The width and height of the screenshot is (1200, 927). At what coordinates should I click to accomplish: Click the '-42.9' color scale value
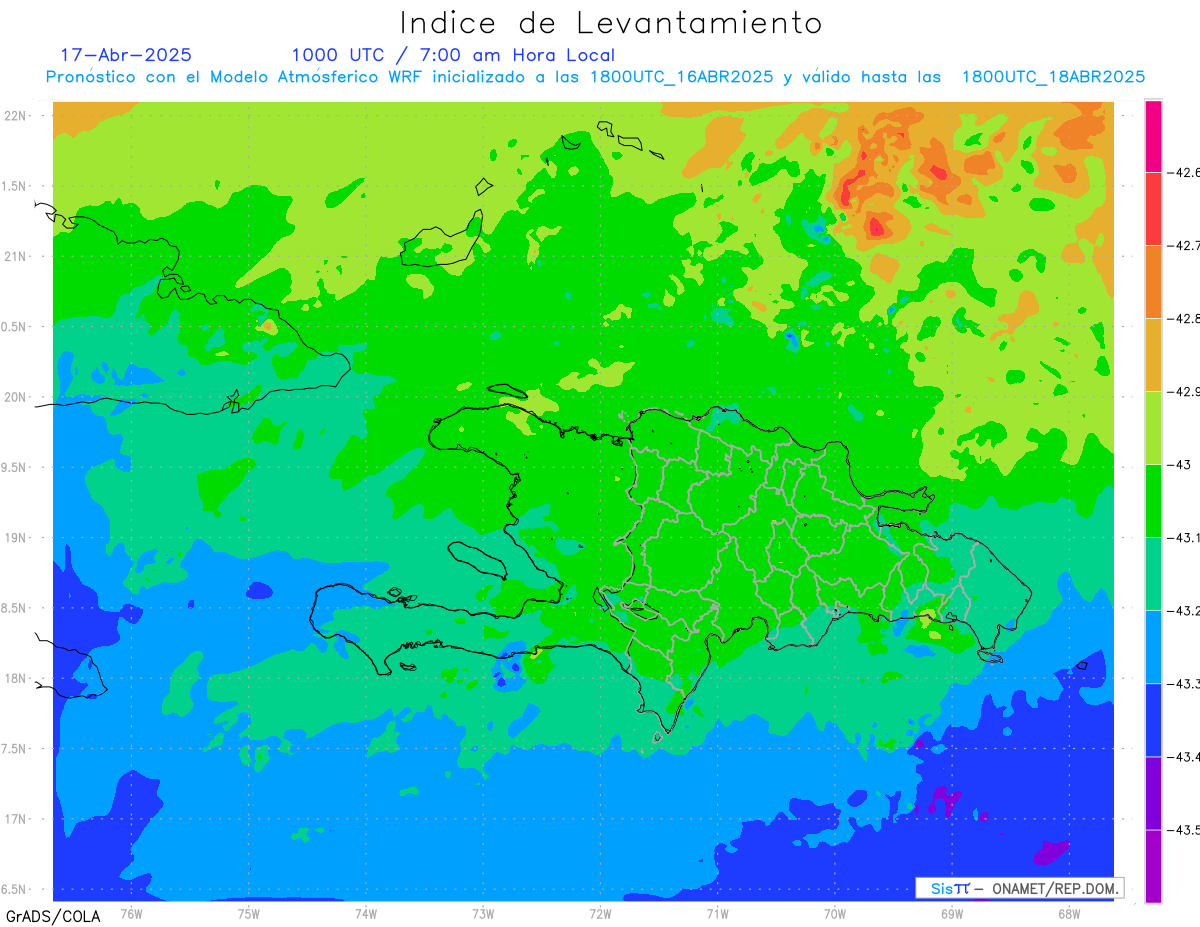(1184, 392)
